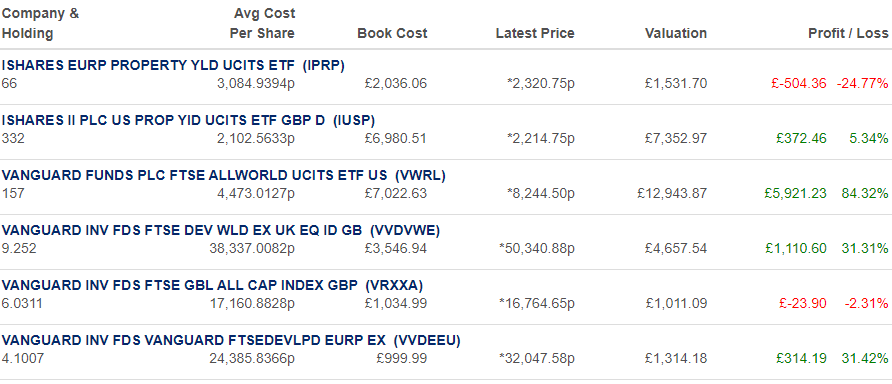Select VWRL profit percentage 84.32%
892x384 pixels.
point(865,193)
